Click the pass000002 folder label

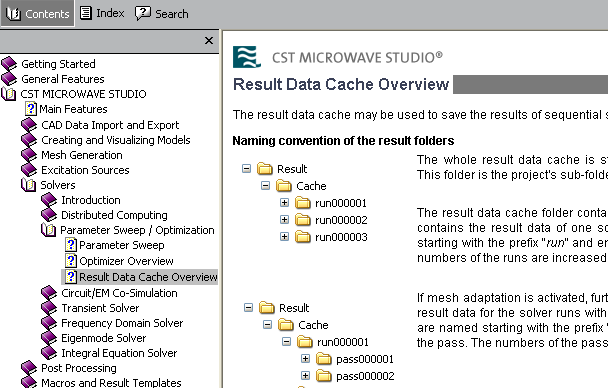tap(365, 376)
